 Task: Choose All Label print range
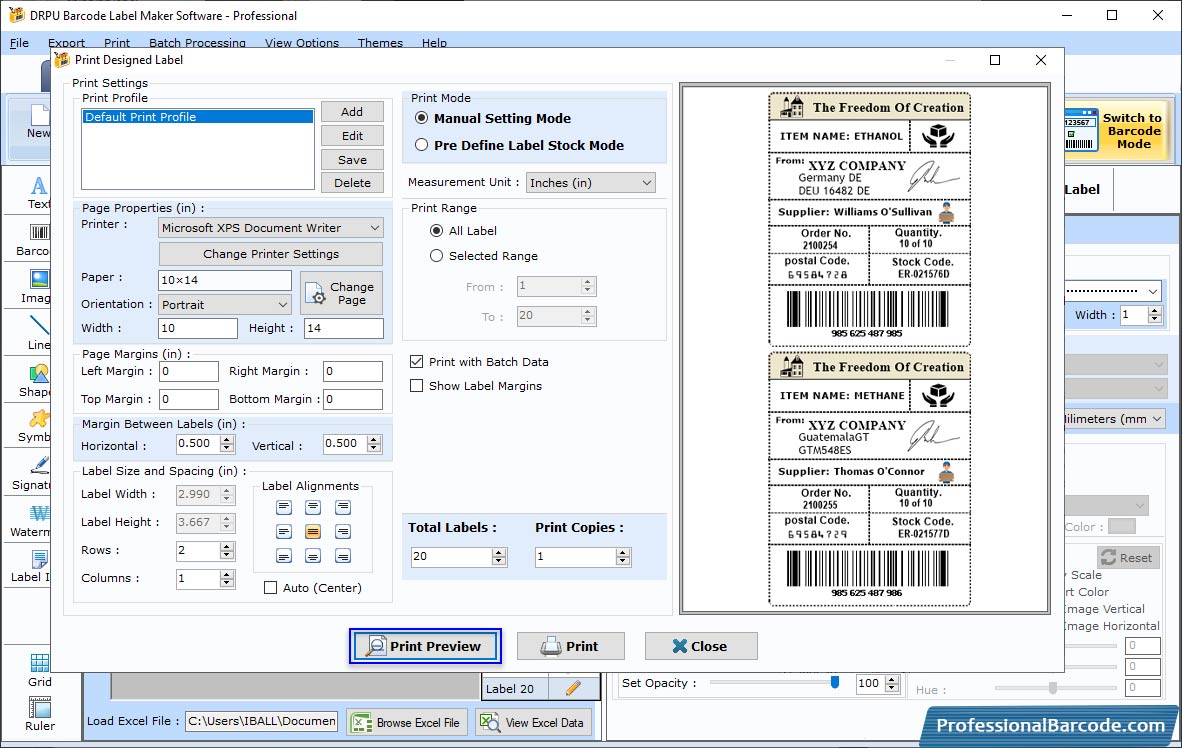tap(436, 231)
